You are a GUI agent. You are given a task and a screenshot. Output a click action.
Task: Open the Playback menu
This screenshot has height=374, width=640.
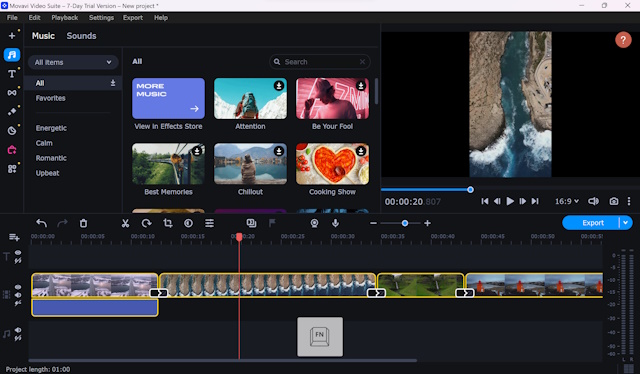(x=64, y=18)
